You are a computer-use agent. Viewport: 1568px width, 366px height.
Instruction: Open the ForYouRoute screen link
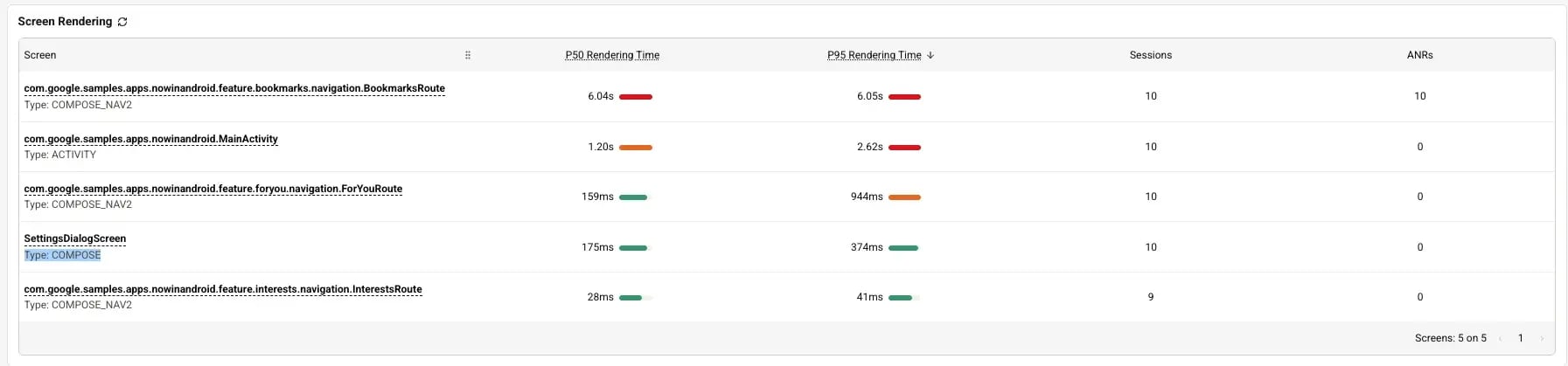(213, 189)
